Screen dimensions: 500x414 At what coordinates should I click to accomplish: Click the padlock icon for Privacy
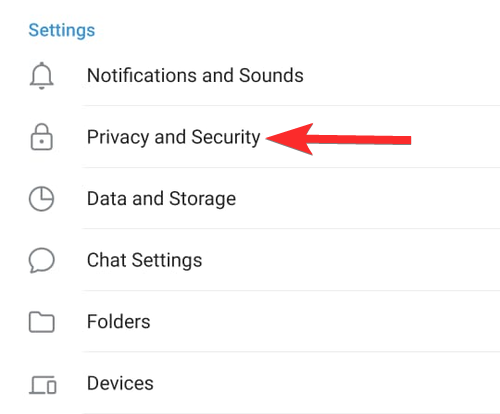[41, 137]
